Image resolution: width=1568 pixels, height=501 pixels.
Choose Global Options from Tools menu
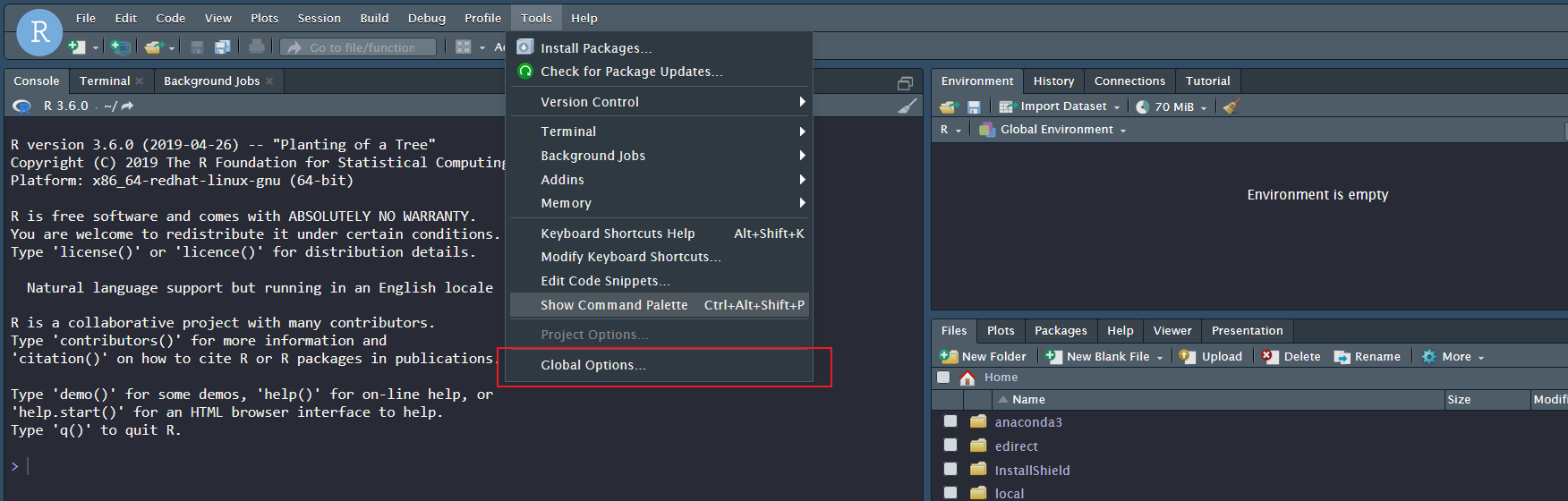tap(592, 365)
